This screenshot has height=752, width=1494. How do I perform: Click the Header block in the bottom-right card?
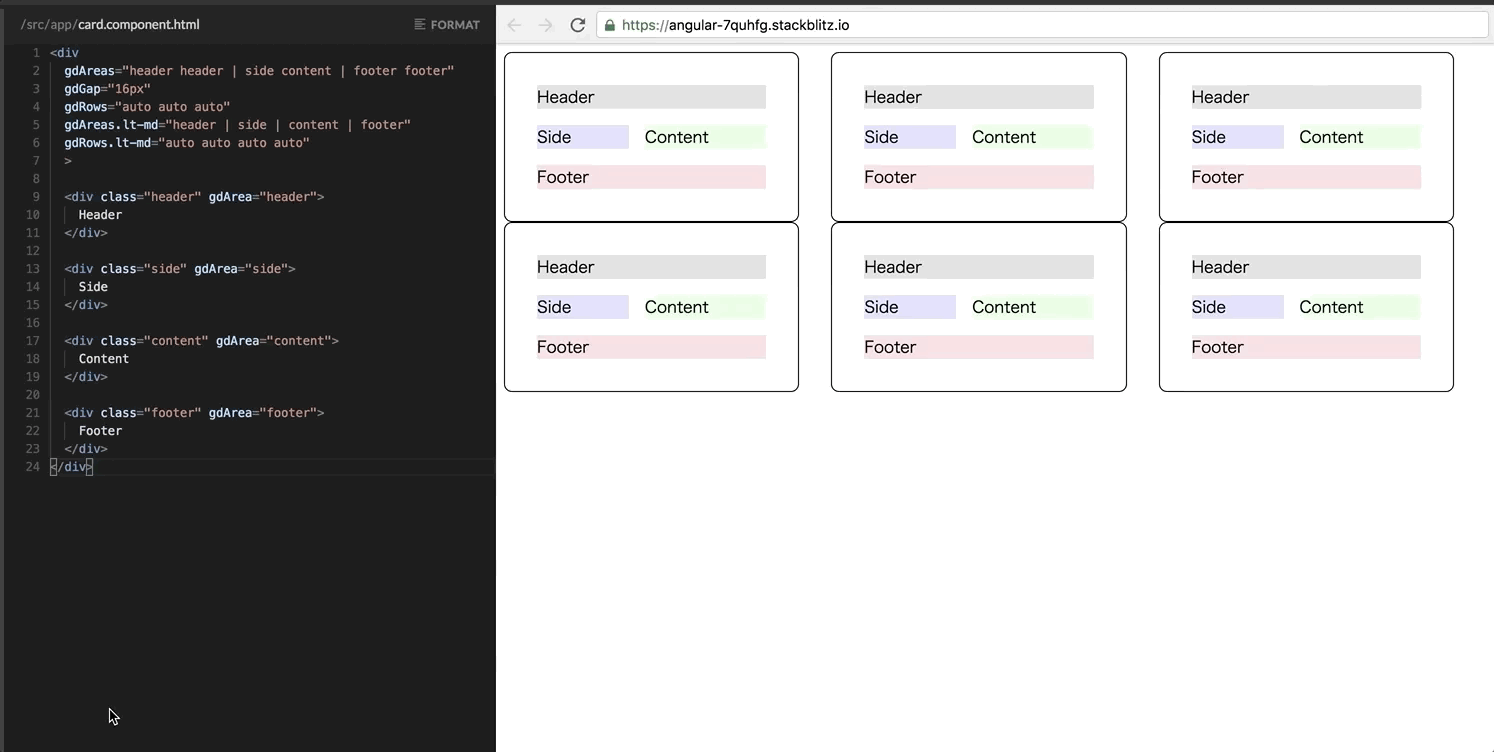(x=1305, y=266)
